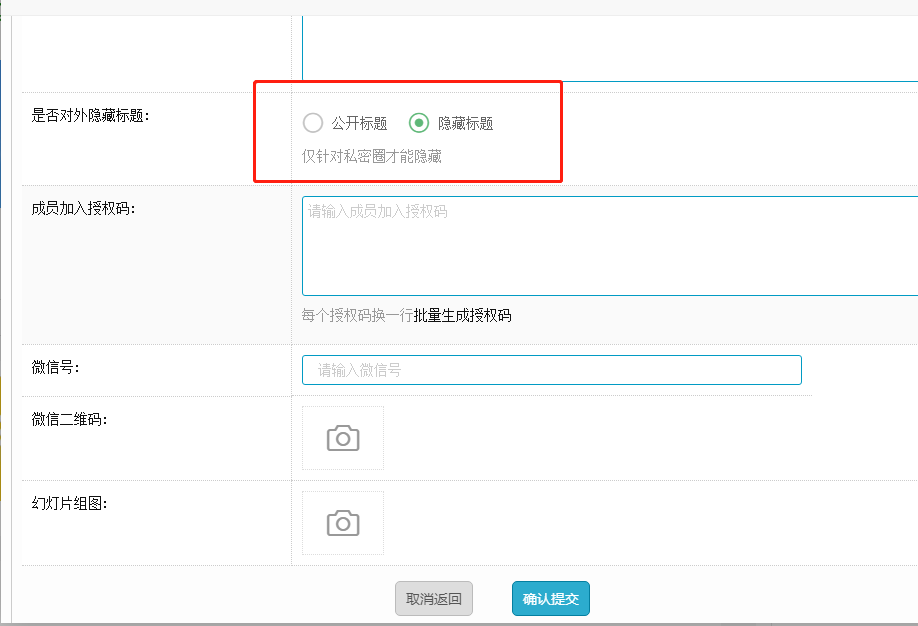
Task: Click the 每个授权码换一行 helper text
Action: point(357,316)
